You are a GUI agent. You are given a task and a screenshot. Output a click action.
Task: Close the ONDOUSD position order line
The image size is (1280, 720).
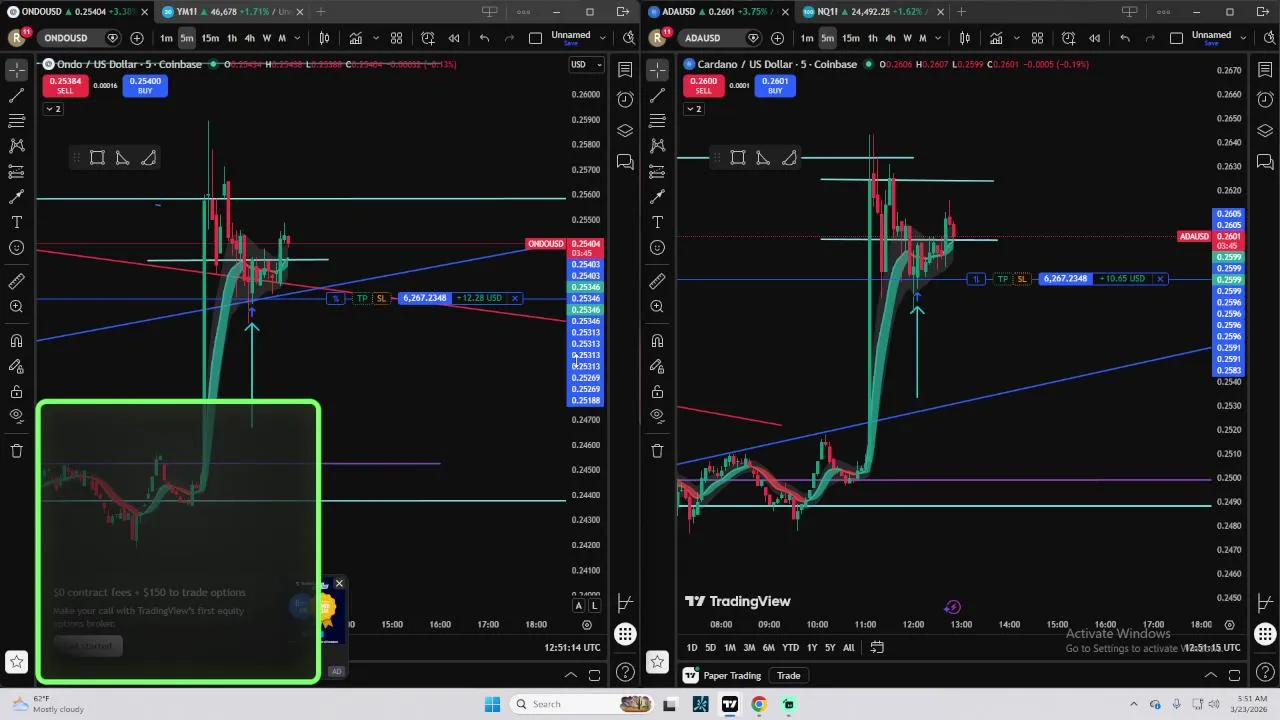[x=515, y=298]
